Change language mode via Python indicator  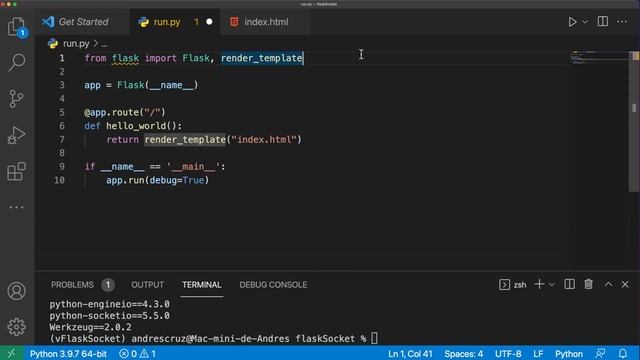[569, 353]
